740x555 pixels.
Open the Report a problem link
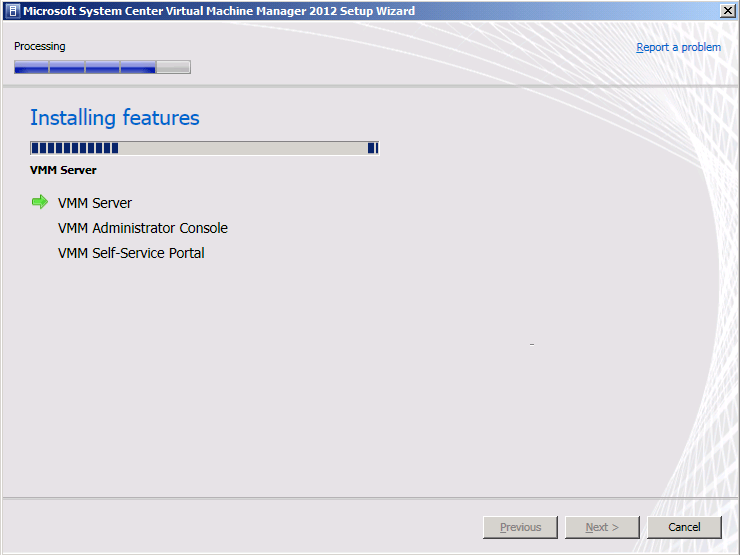[x=678, y=47]
